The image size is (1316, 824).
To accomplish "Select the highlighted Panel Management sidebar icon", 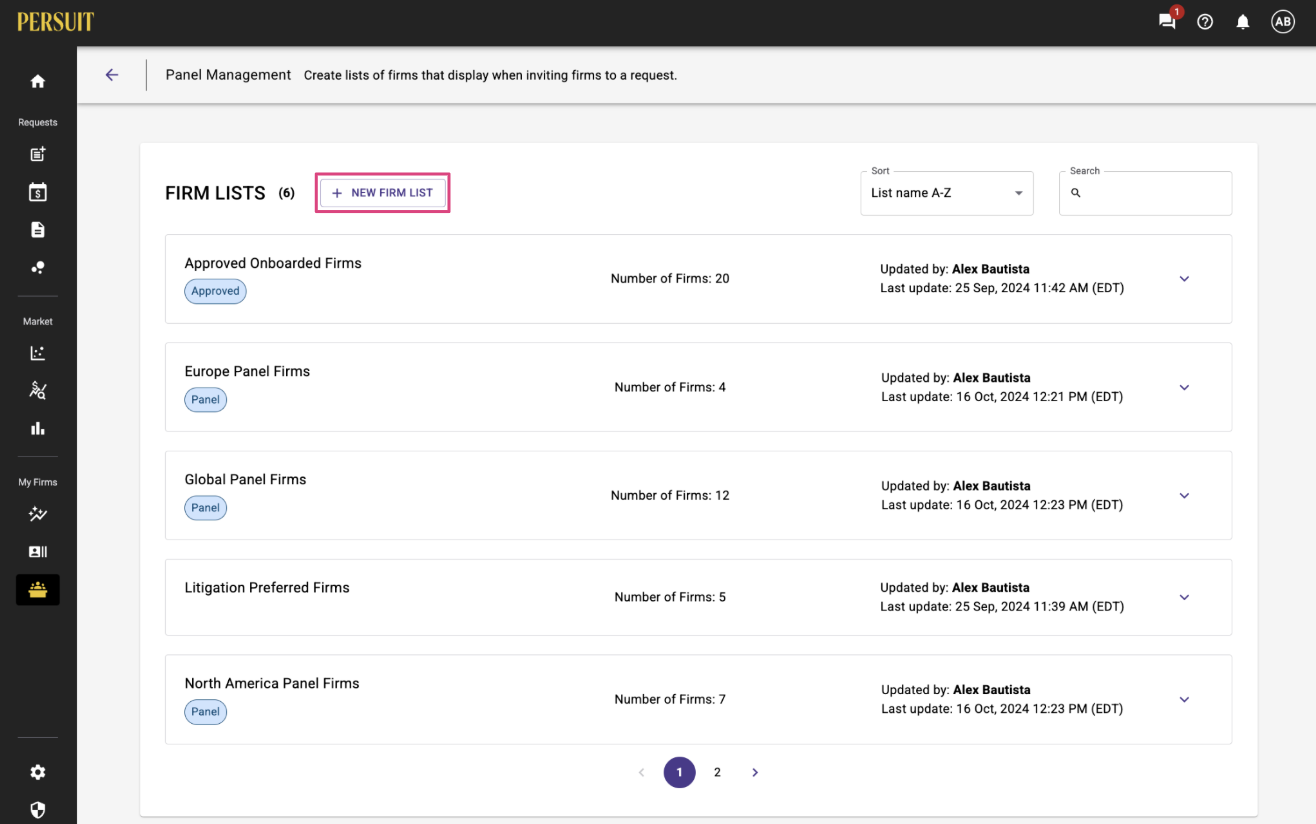I will pos(38,590).
